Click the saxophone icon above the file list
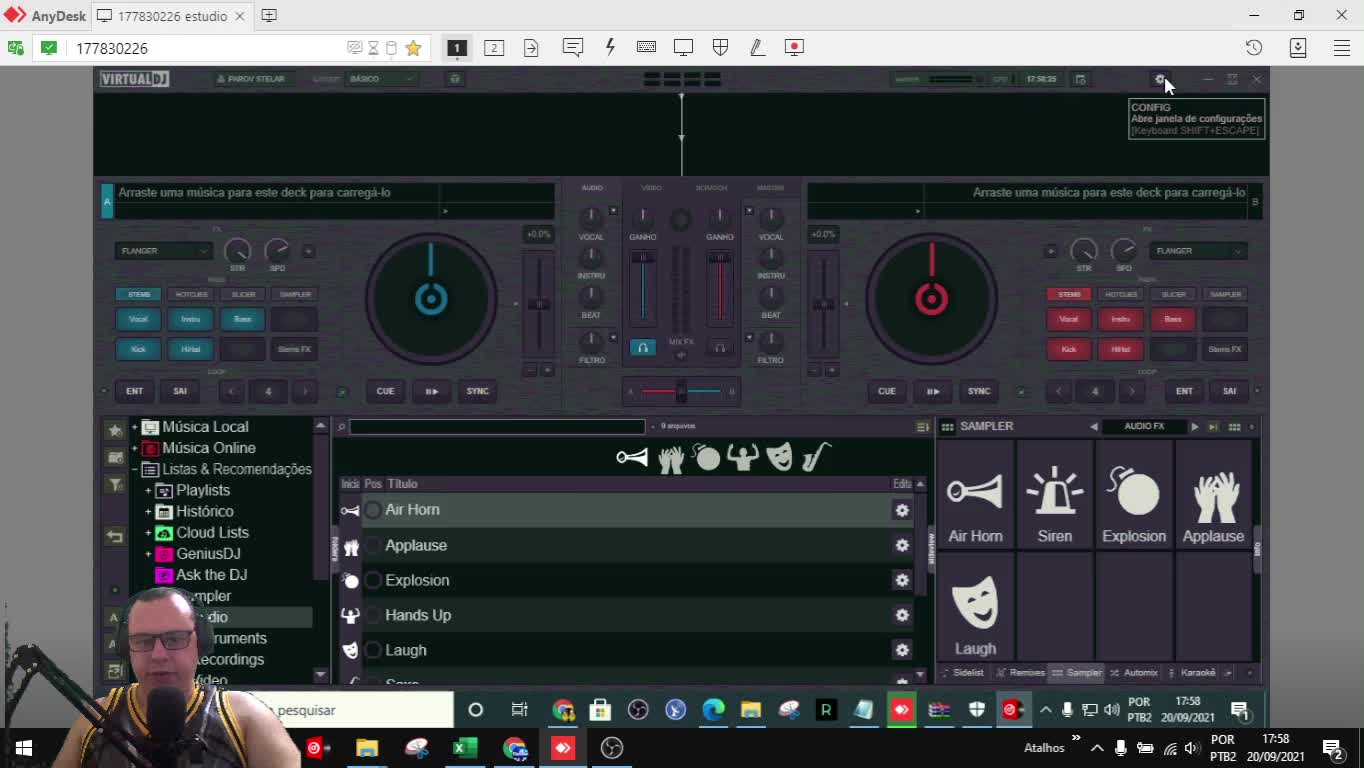 [x=816, y=457]
